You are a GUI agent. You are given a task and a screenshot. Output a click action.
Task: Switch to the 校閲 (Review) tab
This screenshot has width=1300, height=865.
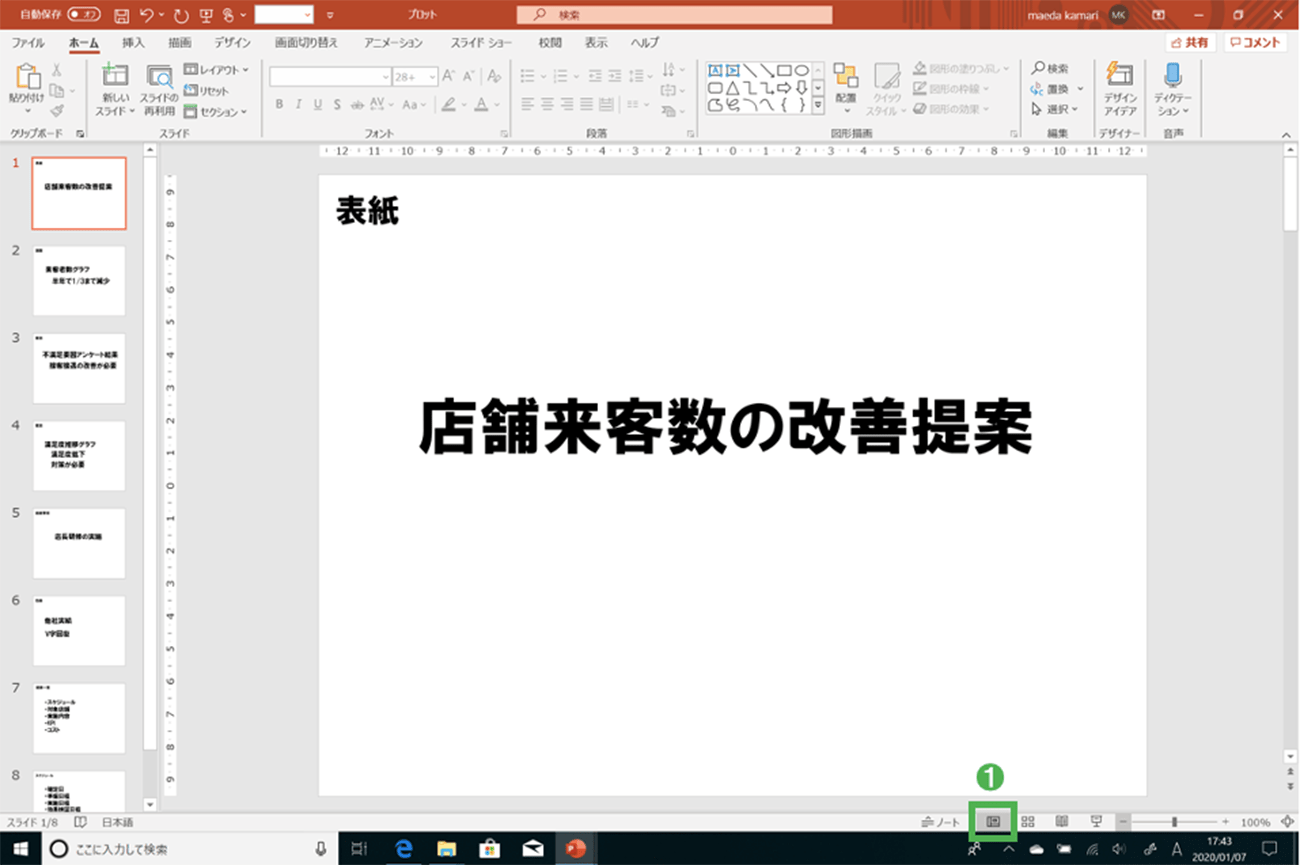[550, 43]
